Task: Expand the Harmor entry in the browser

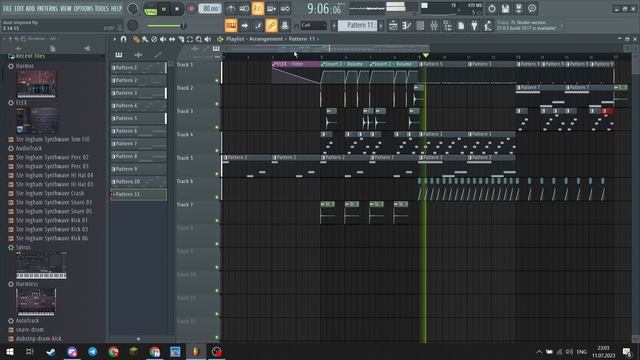Action: 25,66
